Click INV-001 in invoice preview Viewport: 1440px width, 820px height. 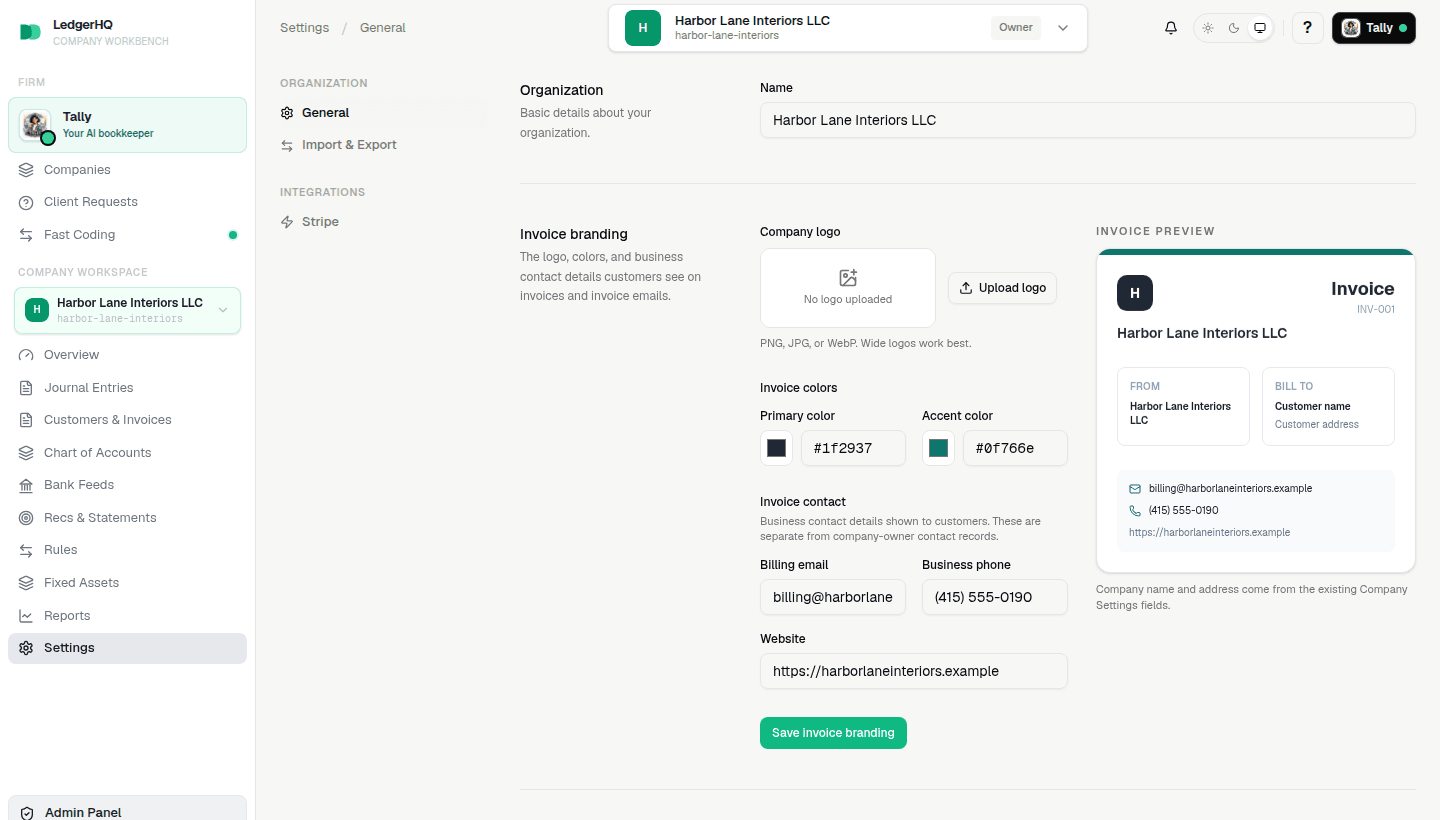tap(1376, 310)
